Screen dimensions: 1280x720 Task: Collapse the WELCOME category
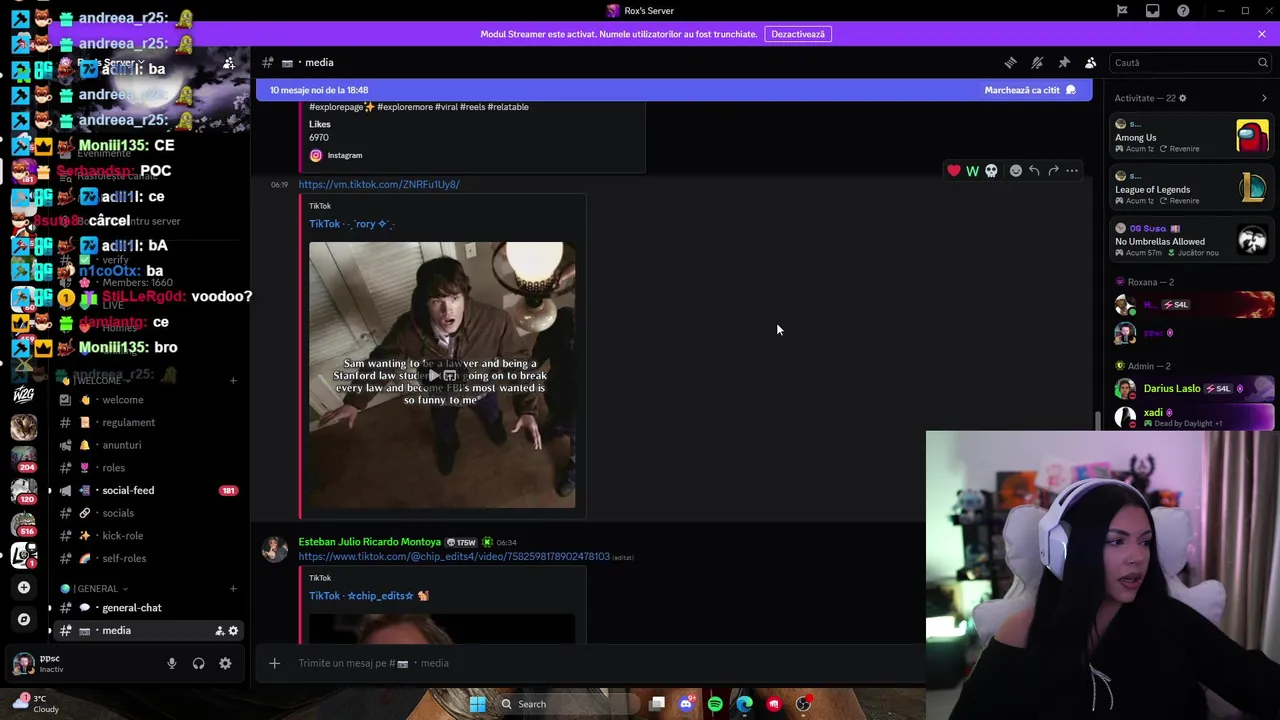pyautogui.click(x=98, y=381)
